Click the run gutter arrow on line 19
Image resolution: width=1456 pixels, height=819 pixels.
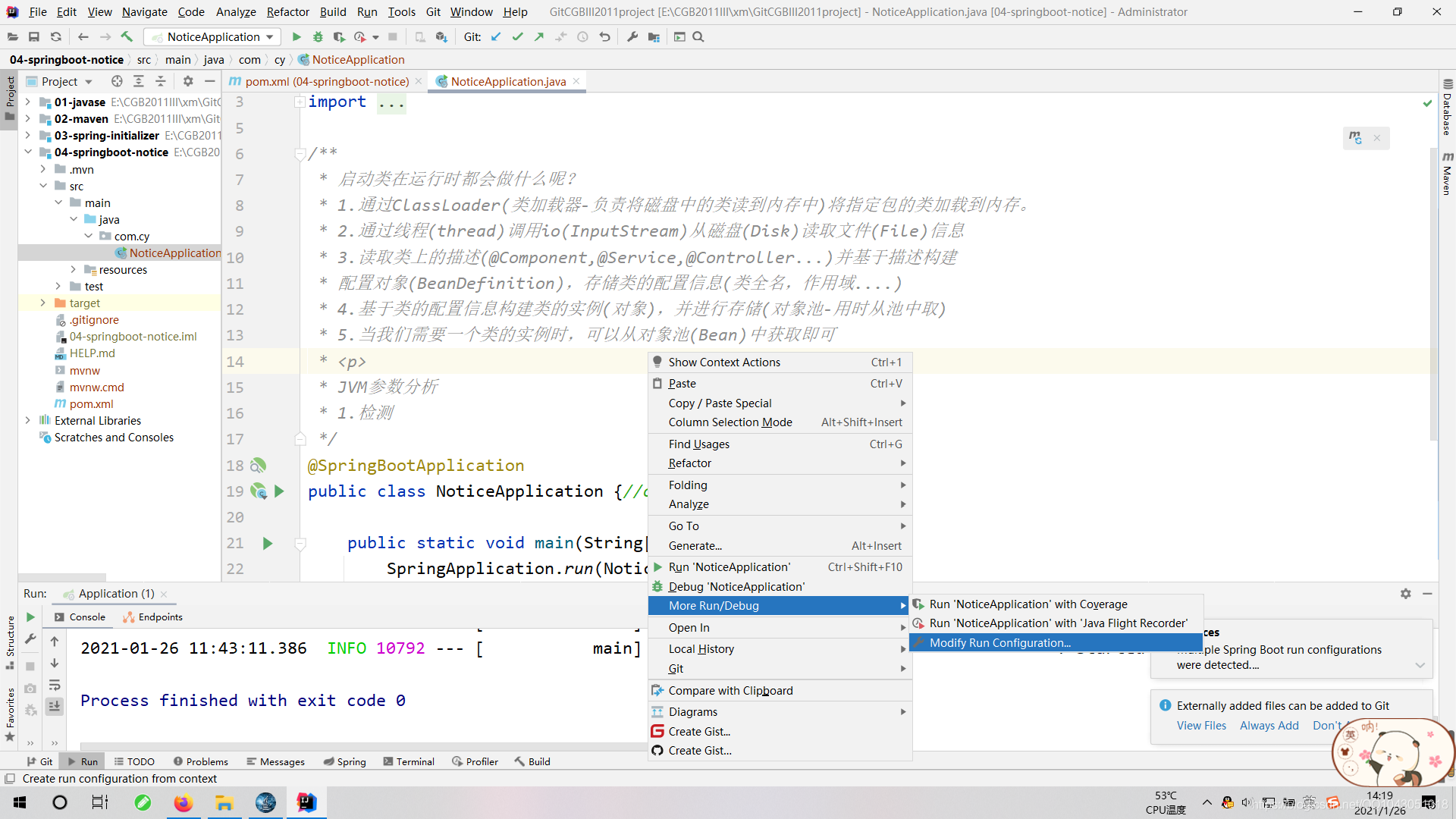click(279, 491)
